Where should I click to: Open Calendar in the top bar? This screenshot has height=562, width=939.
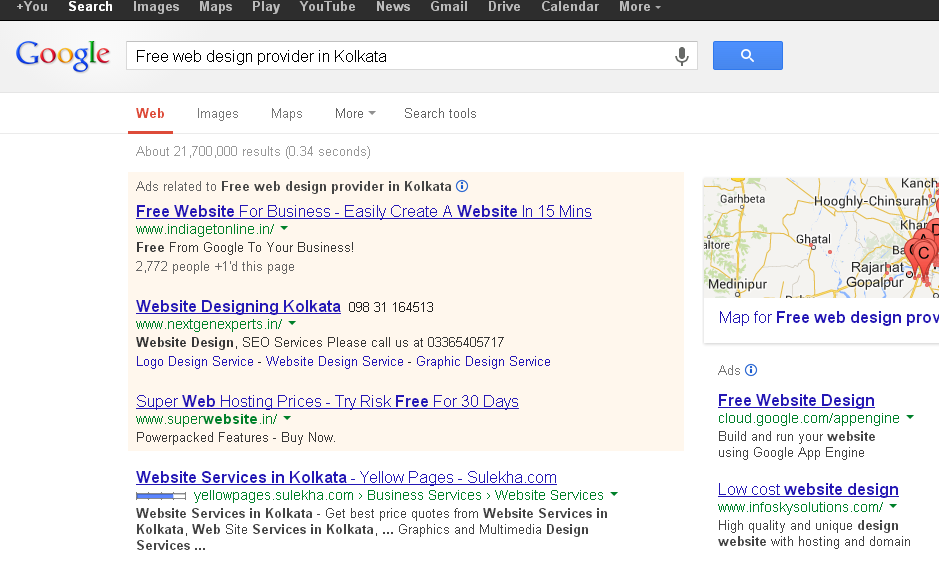tap(570, 7)
